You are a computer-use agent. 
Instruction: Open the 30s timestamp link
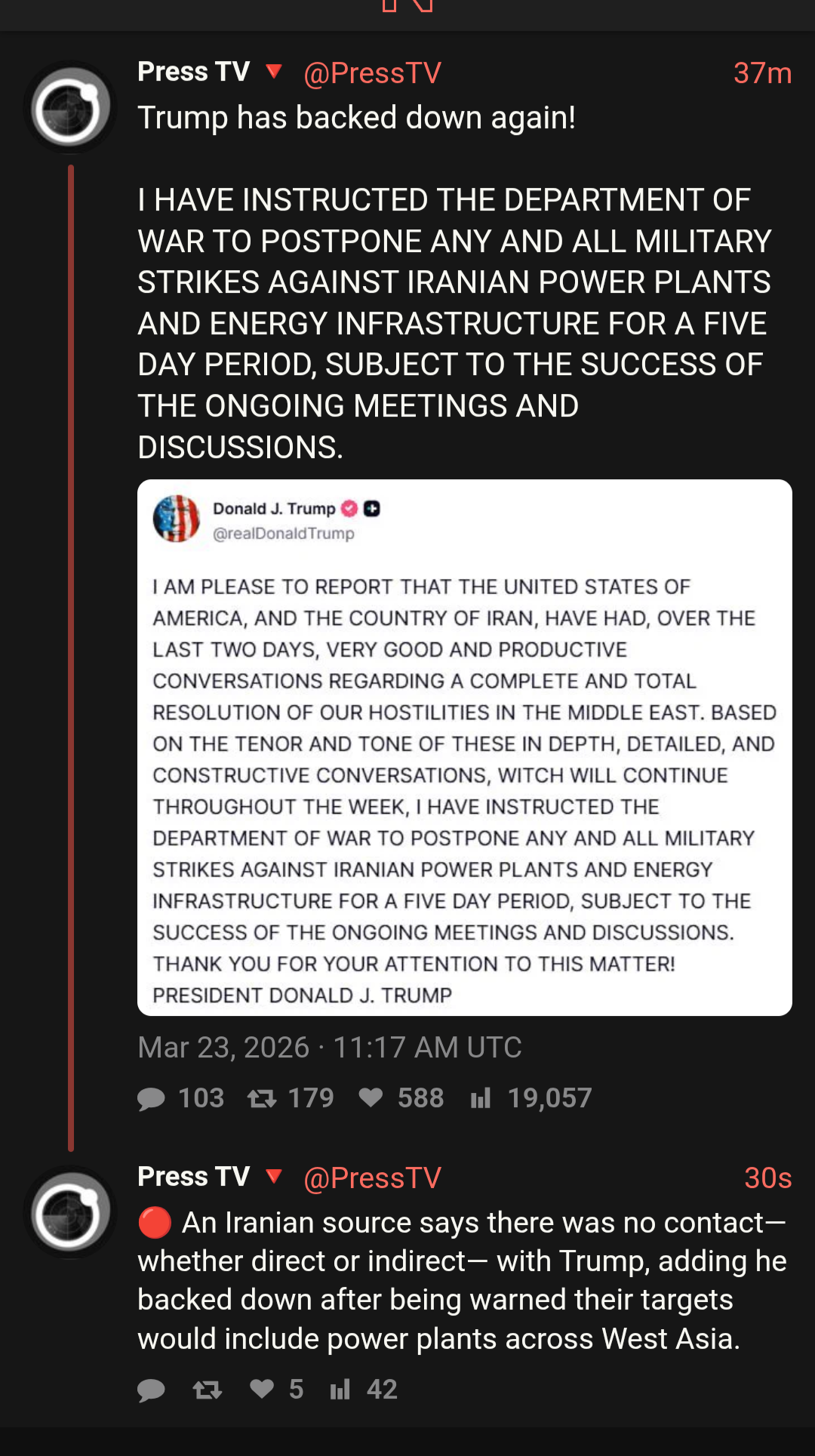click(767, 1177)
